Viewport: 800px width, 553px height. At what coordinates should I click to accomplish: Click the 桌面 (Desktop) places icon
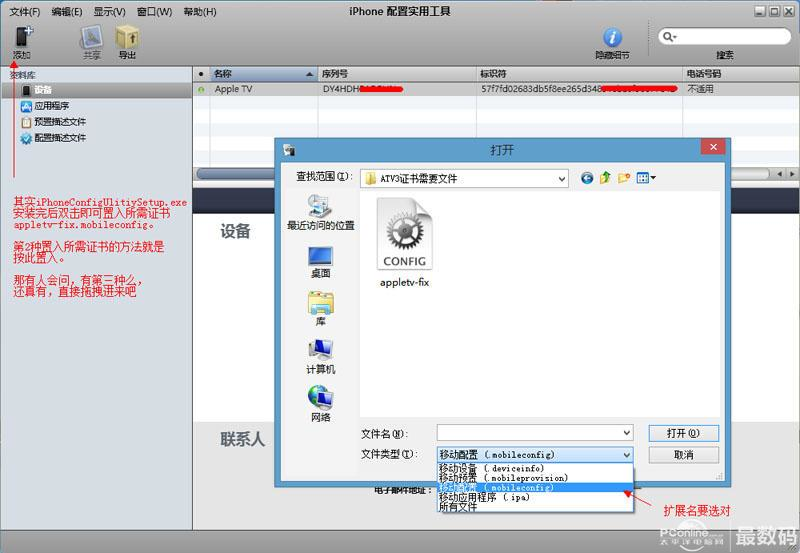[x=320, y=262]
